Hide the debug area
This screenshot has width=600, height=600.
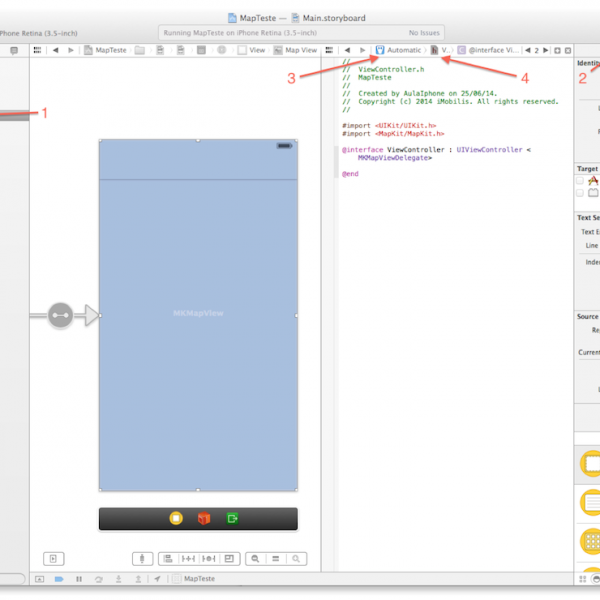39,579
